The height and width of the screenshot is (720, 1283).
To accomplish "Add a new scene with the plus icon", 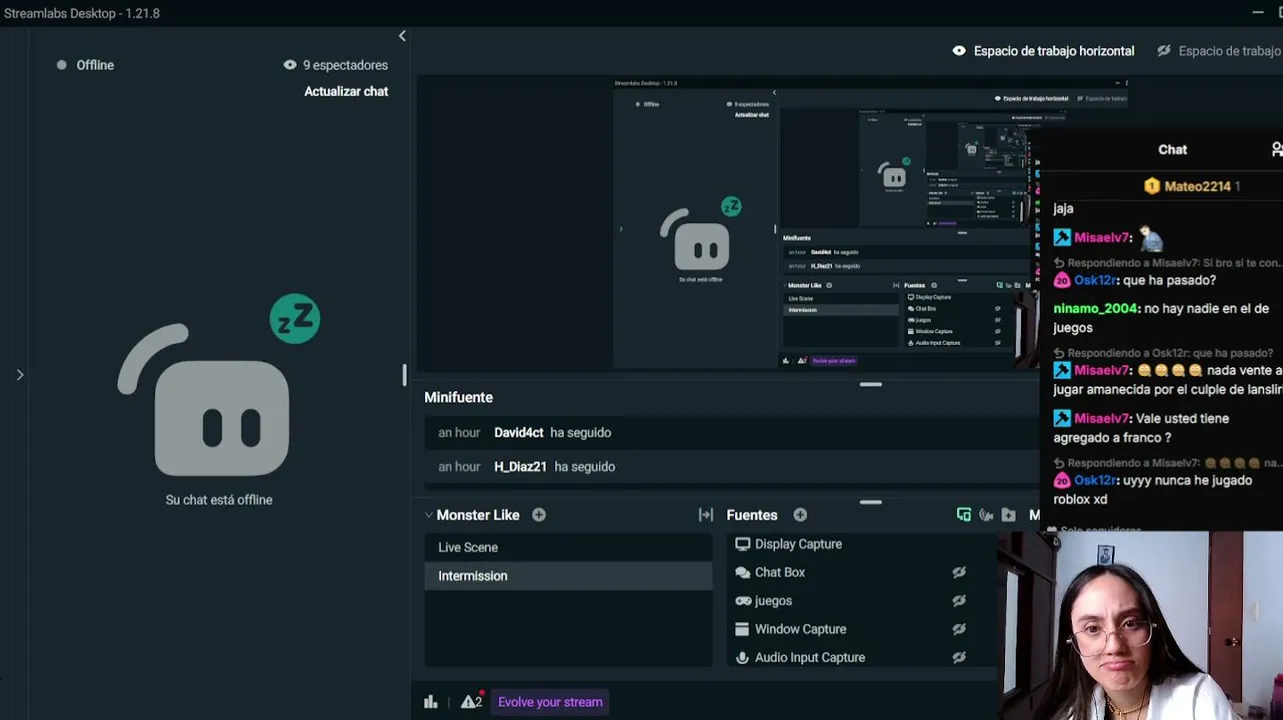I will pyautogui.click(x=539, y=515).
